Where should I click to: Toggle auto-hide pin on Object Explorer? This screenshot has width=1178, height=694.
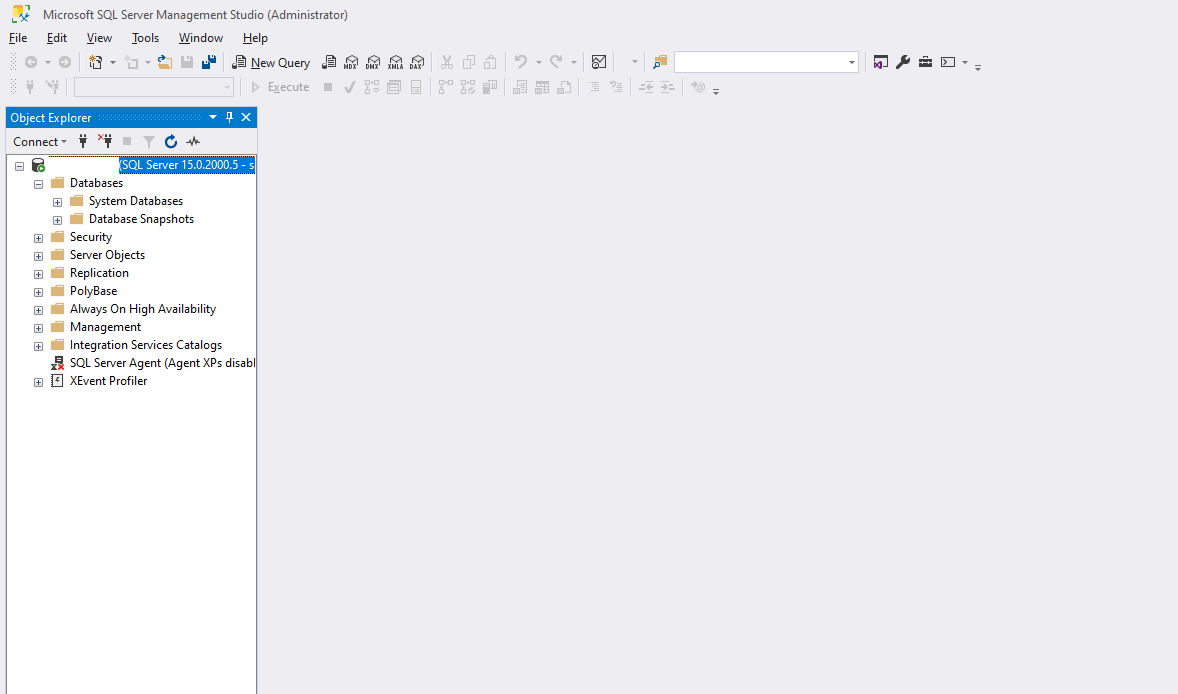[x=229, y=117]
